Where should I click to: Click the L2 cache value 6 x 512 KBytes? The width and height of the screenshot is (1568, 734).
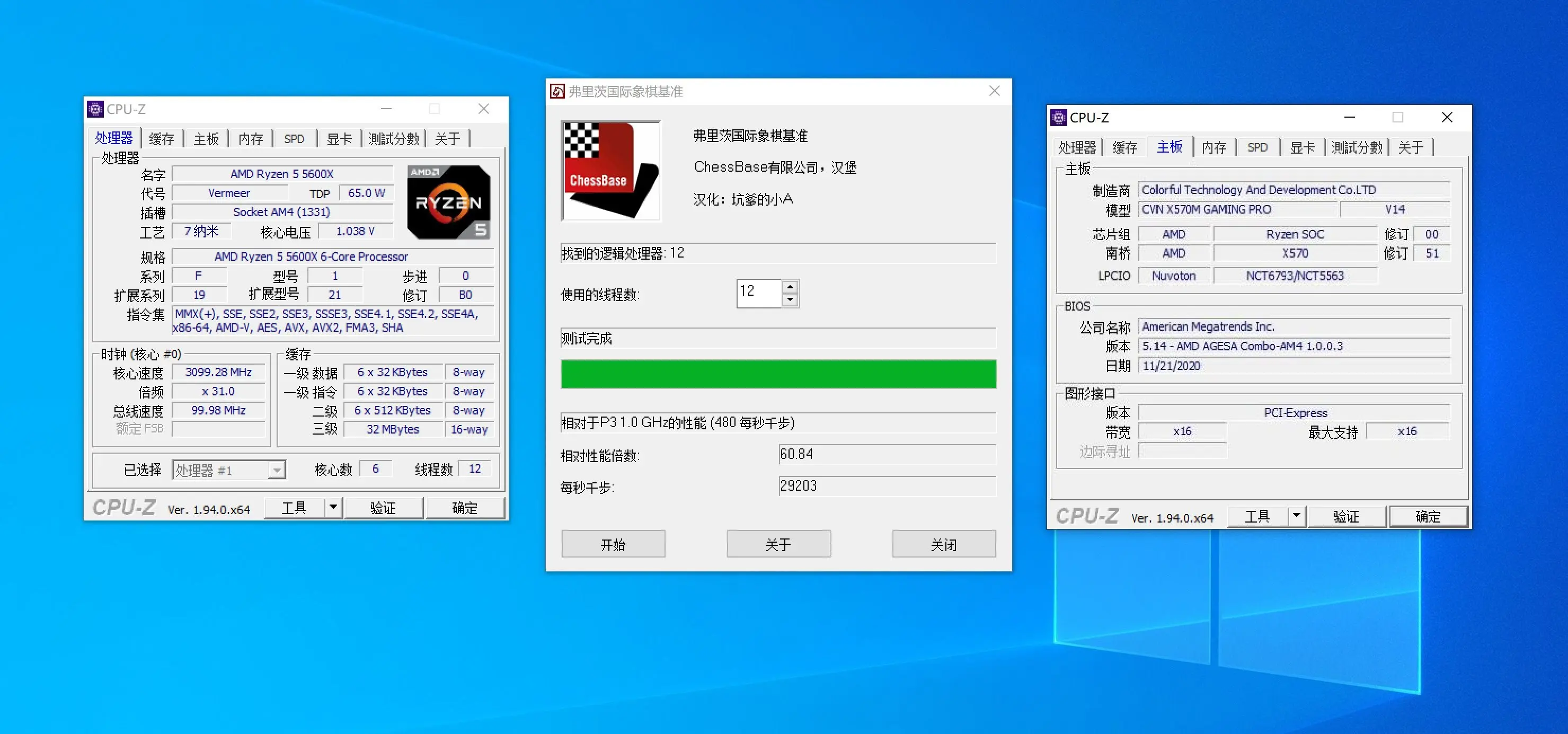pyautogui.click(x=393, y=410)
